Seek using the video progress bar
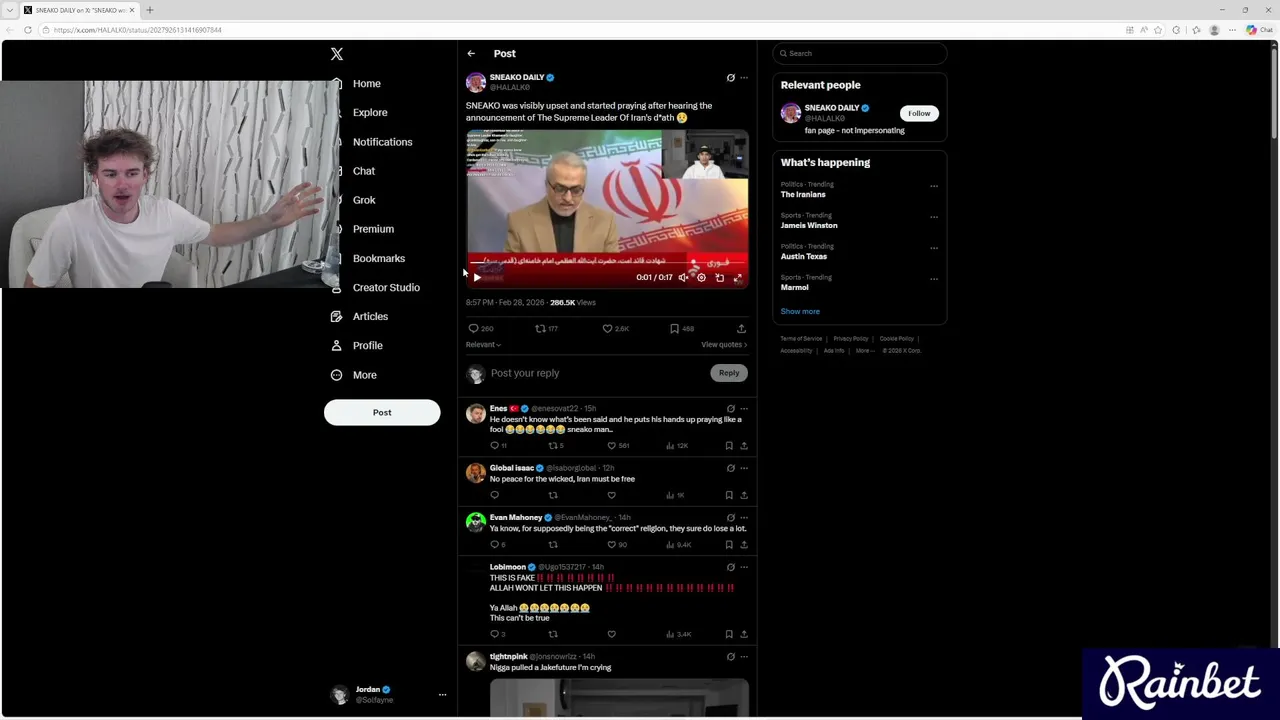Screen dimensions: 1280x720 tap(607, 265)
